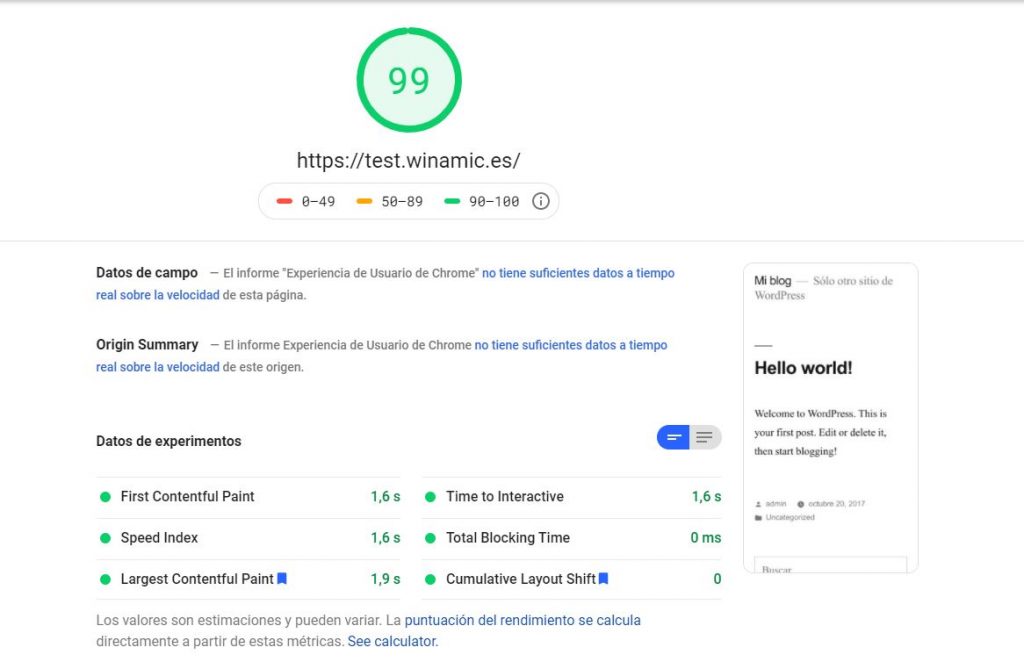1024x662 pixels.
Task: Click the folder icon next to Uncategorized
Action: coord(758,517)
